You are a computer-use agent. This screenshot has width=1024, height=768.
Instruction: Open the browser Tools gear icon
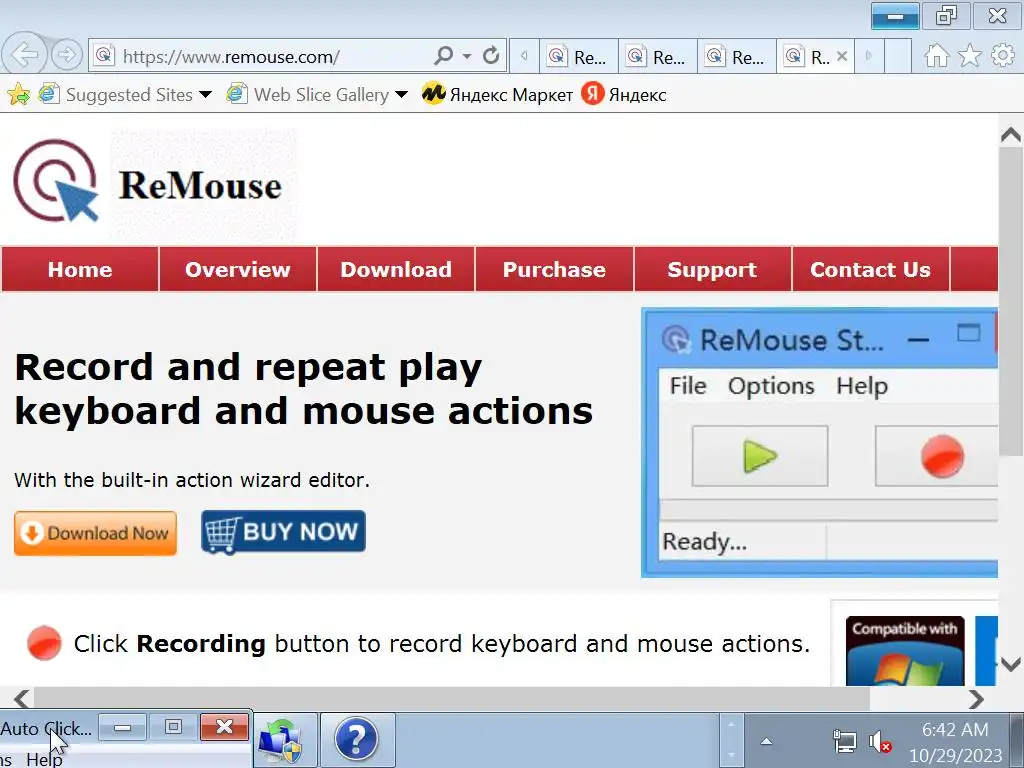(x=1002, y=56)
